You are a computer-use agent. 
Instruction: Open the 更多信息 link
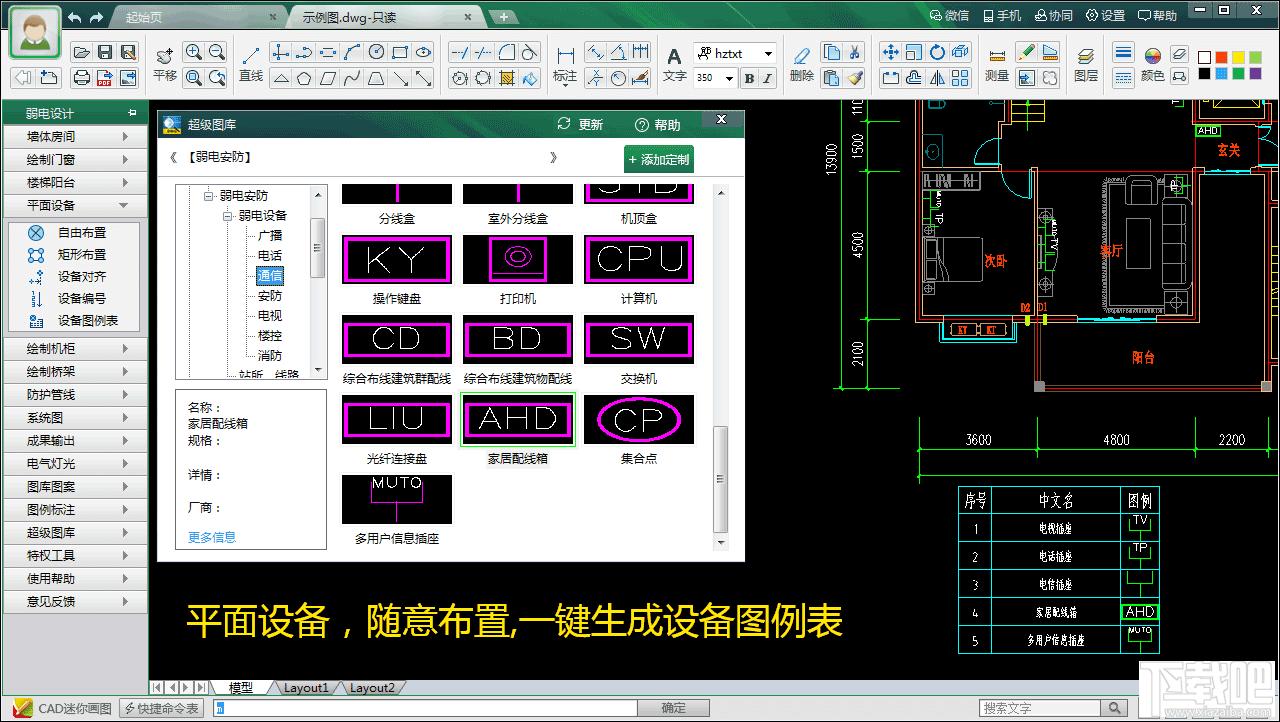pos(212,537)
